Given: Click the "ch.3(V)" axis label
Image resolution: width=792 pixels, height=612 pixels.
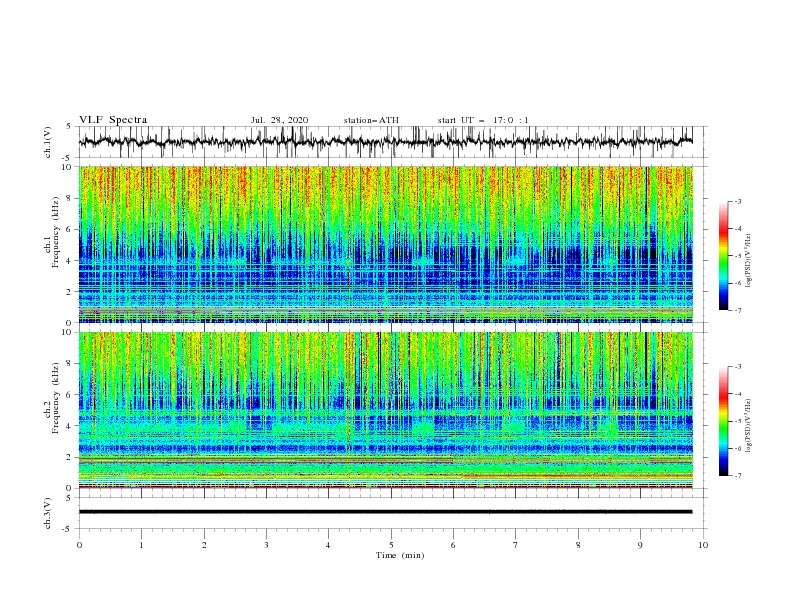Looking at the screenshot, I should (x=48, y=513).
